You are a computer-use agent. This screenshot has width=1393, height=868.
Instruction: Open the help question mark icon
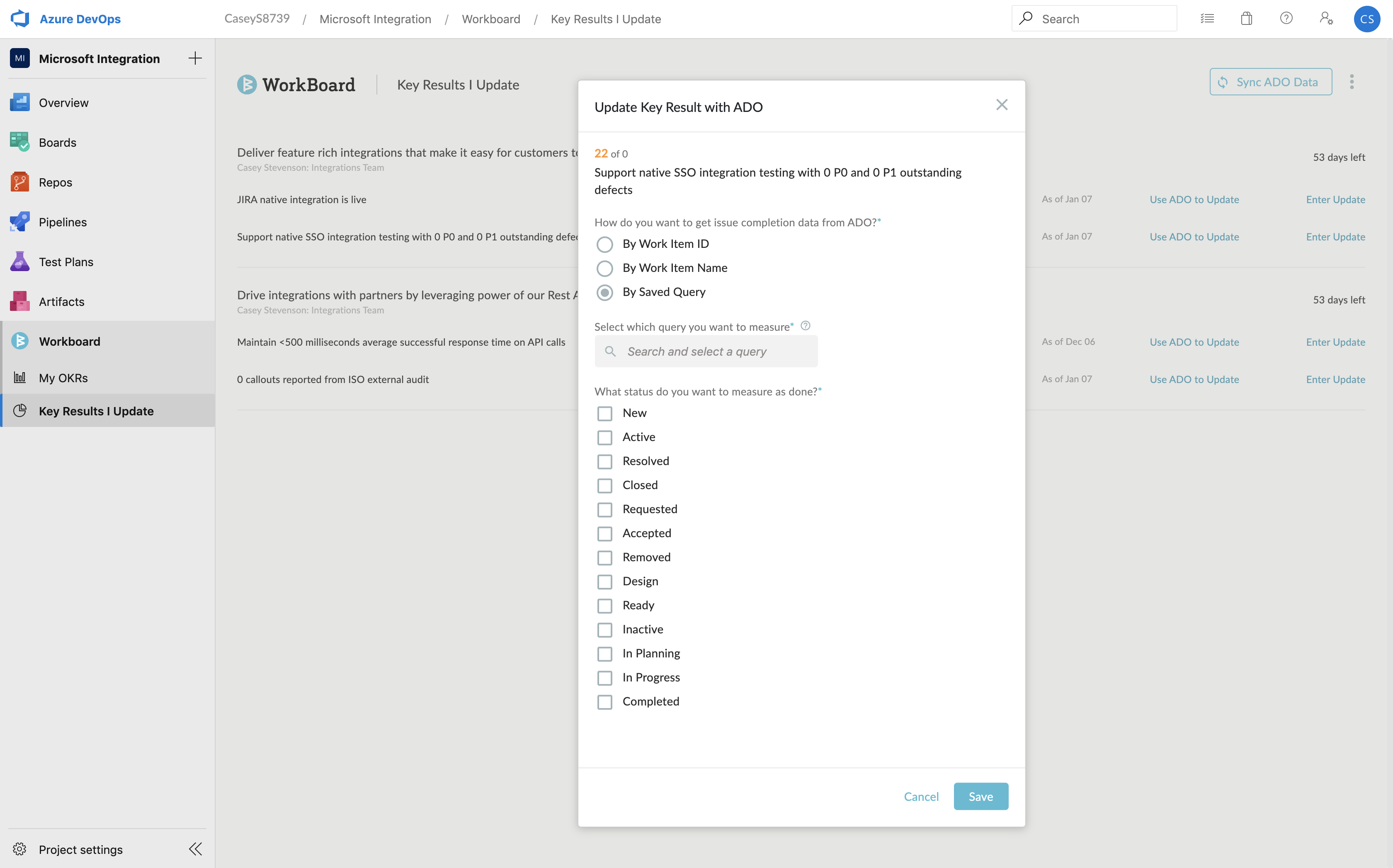tap(1286, 18)
